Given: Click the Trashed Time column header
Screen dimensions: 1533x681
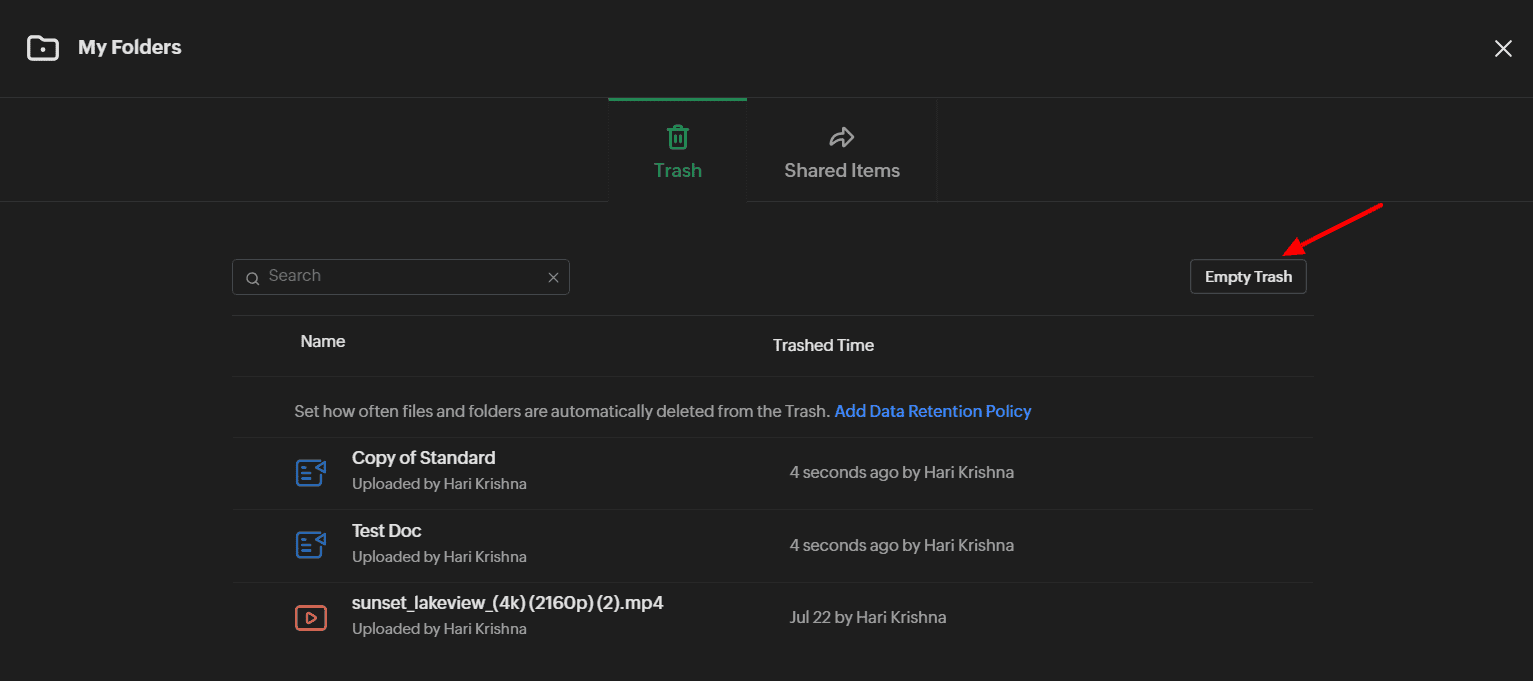Looking at the screenshot, I should [x=823, y=345].
